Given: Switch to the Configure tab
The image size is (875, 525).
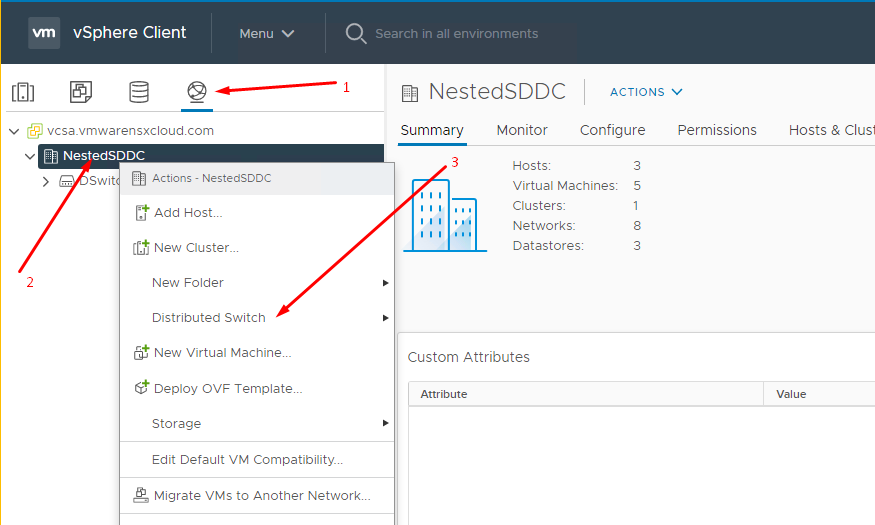Looking at the screenshot, I should [x=612, y=130].
